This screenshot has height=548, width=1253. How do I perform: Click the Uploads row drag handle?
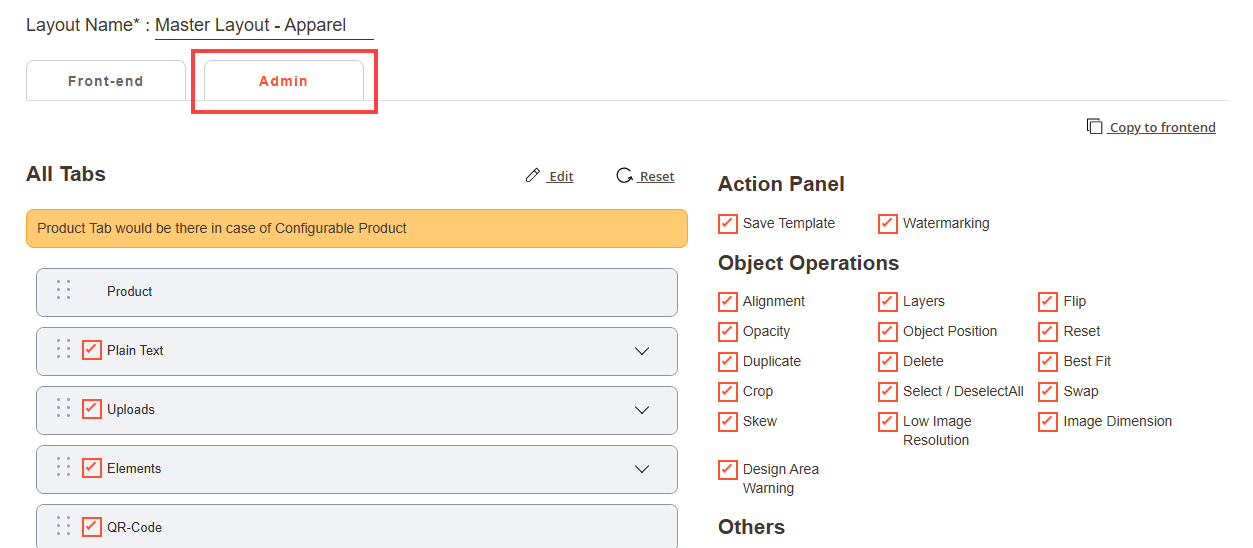[64, 408]
